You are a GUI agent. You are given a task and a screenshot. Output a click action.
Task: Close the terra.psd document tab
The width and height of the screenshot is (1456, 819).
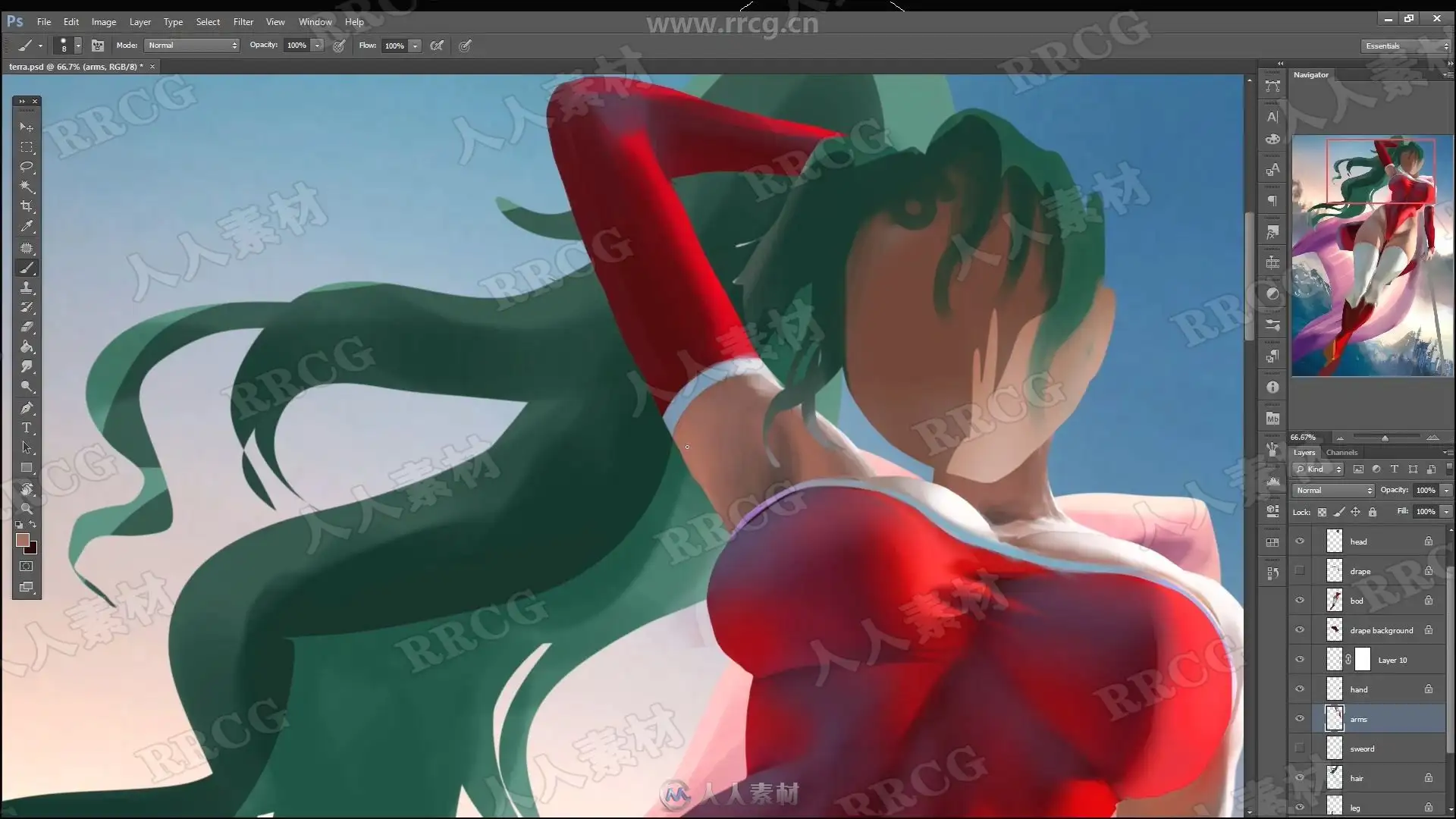pyautogui.click(x=152, y=67)
